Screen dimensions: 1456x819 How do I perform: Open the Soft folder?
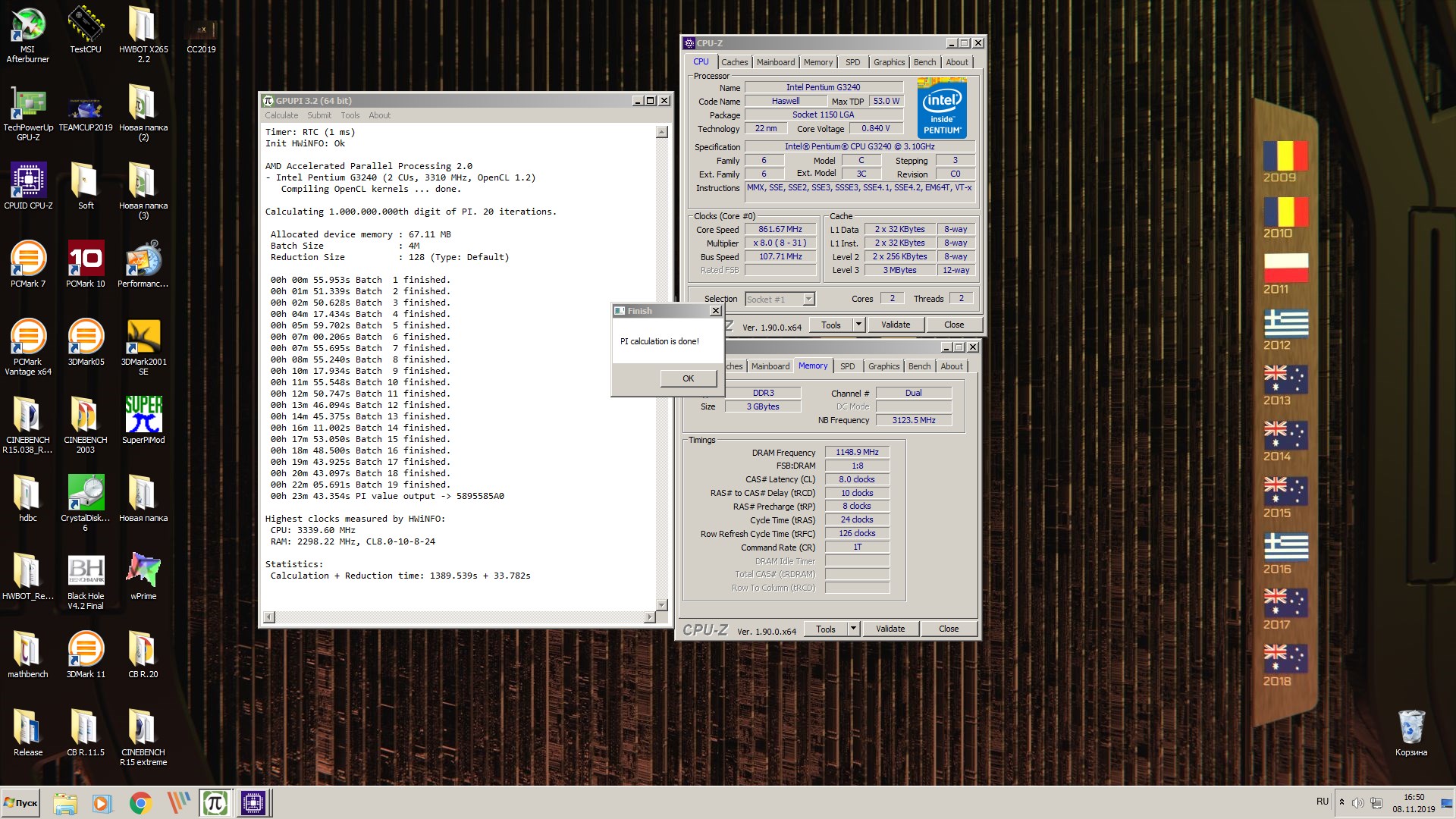click(86, 186)
